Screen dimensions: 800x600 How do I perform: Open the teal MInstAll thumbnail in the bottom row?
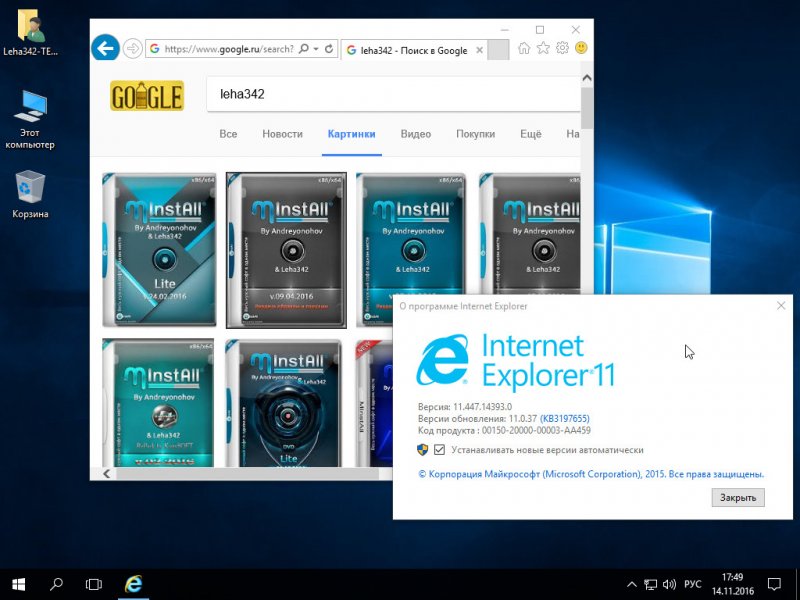pyautogui.click(x=158, y=403)
